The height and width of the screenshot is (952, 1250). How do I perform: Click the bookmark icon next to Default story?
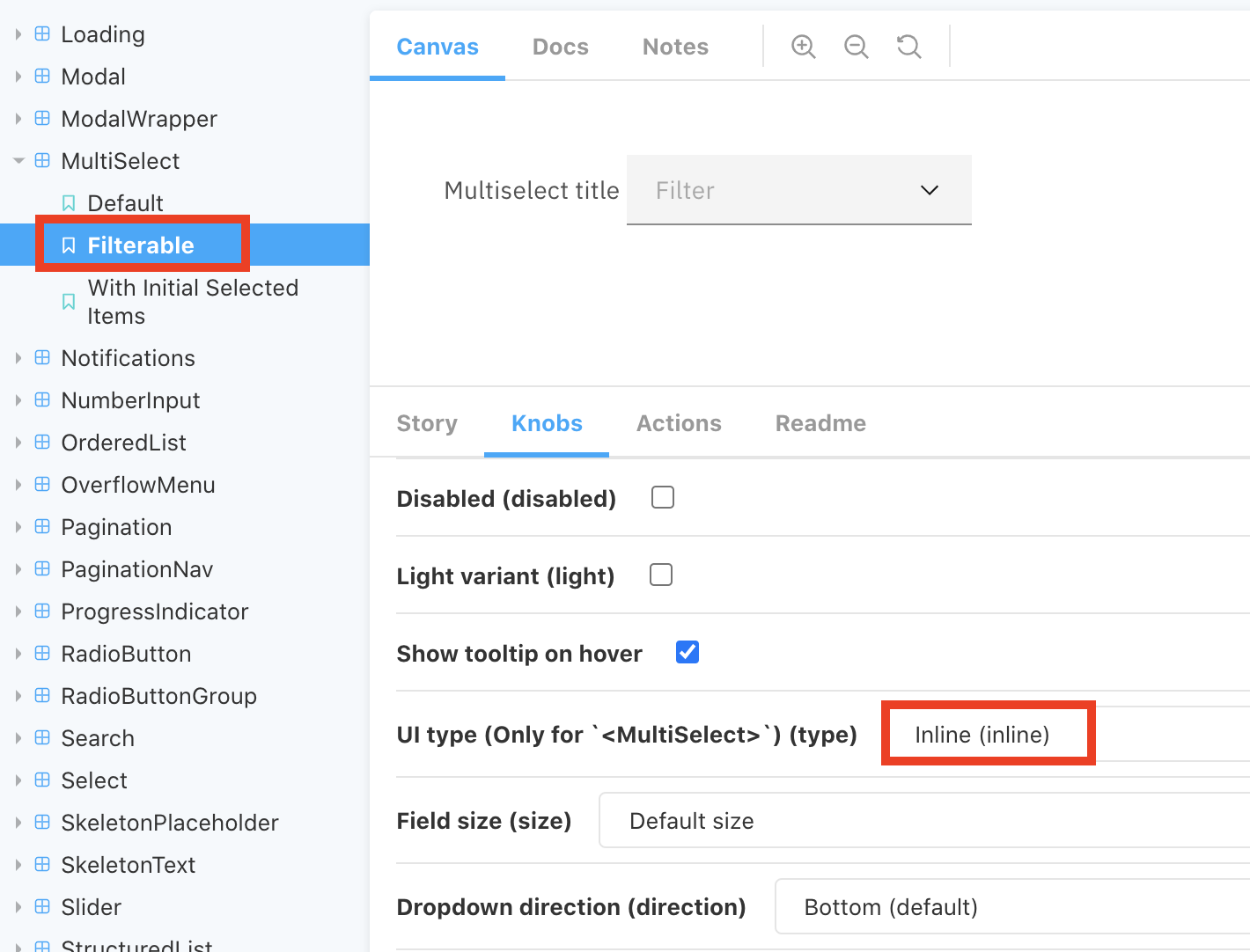click(69, 202)
